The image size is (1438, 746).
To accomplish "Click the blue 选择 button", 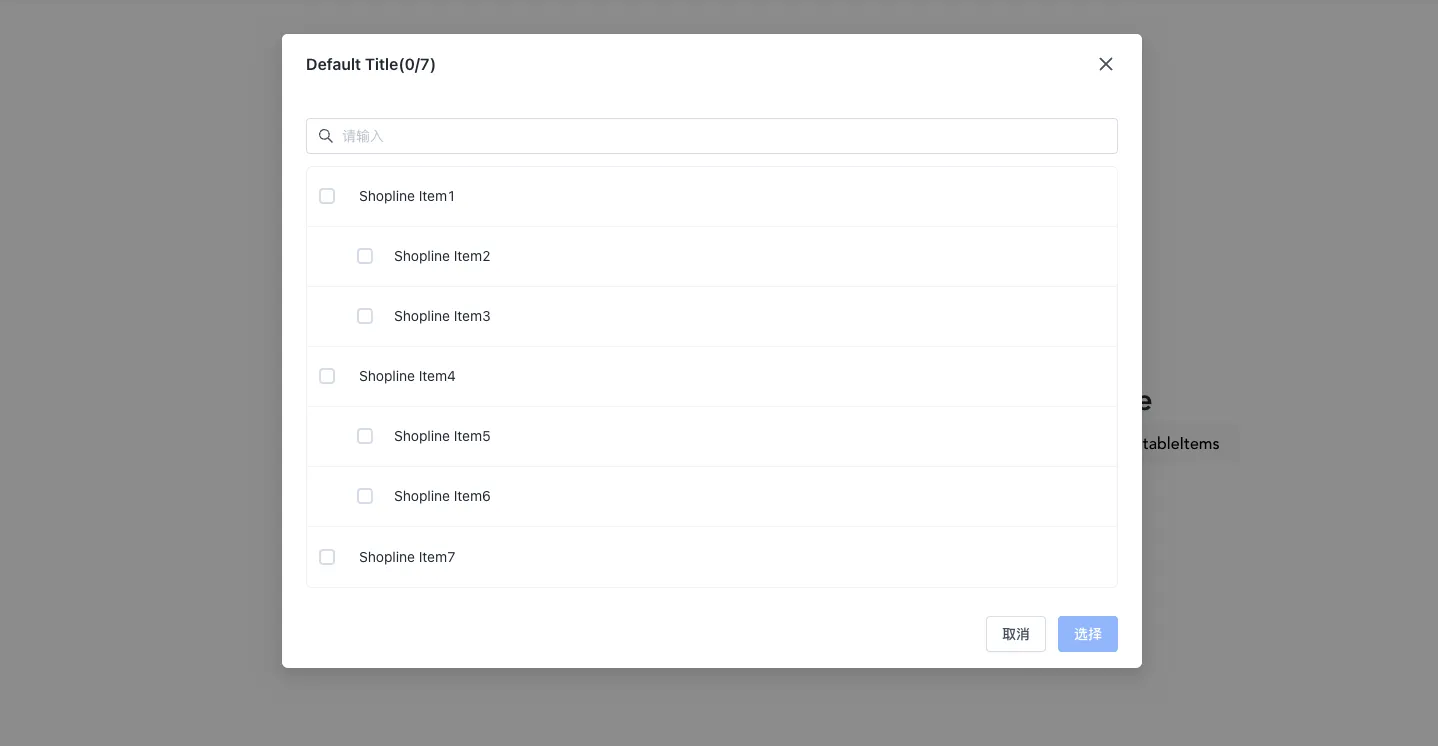I will [1087, 634].
